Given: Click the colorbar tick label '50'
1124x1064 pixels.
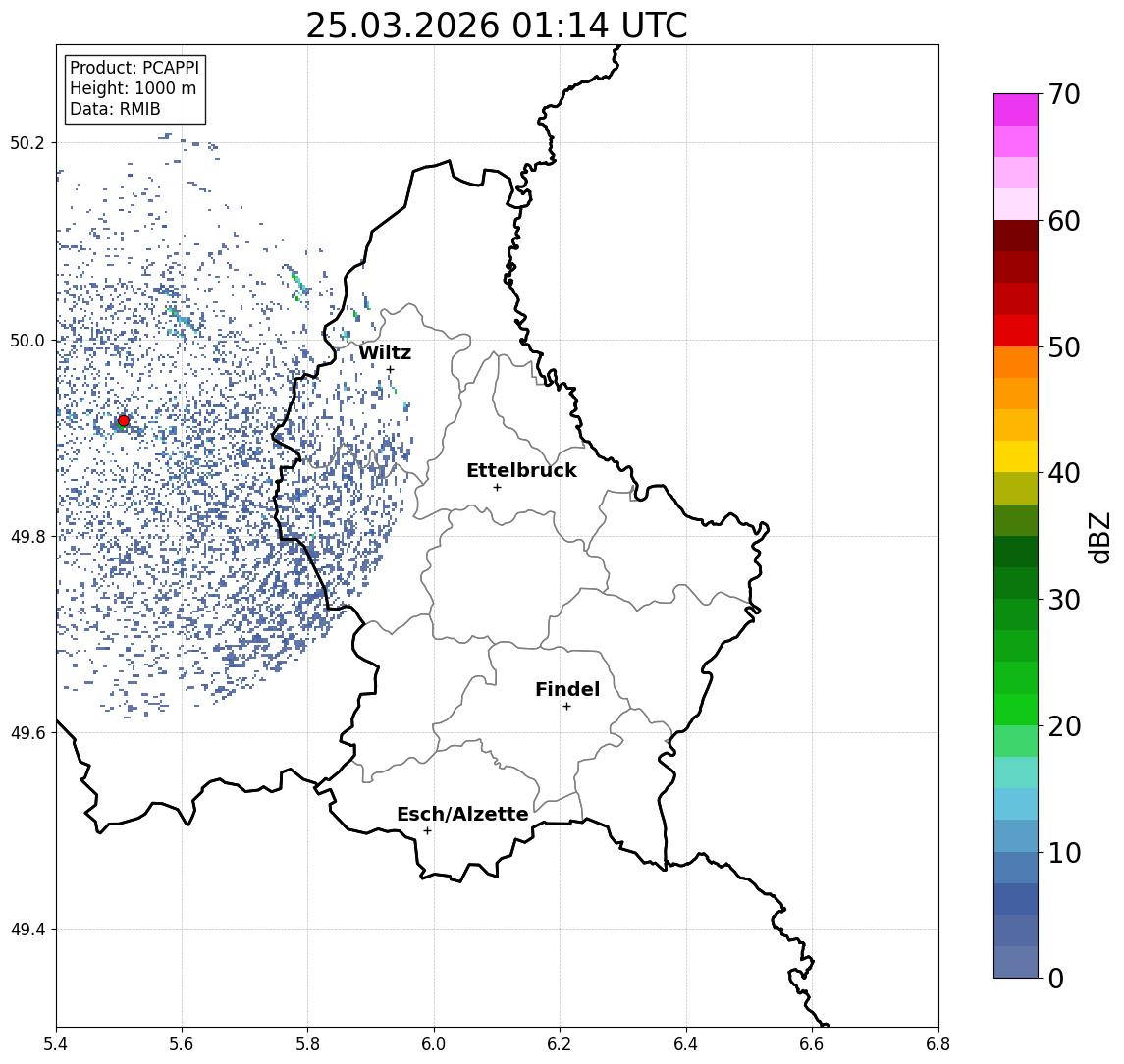Looking at the screenshot, I should 1064,347.
